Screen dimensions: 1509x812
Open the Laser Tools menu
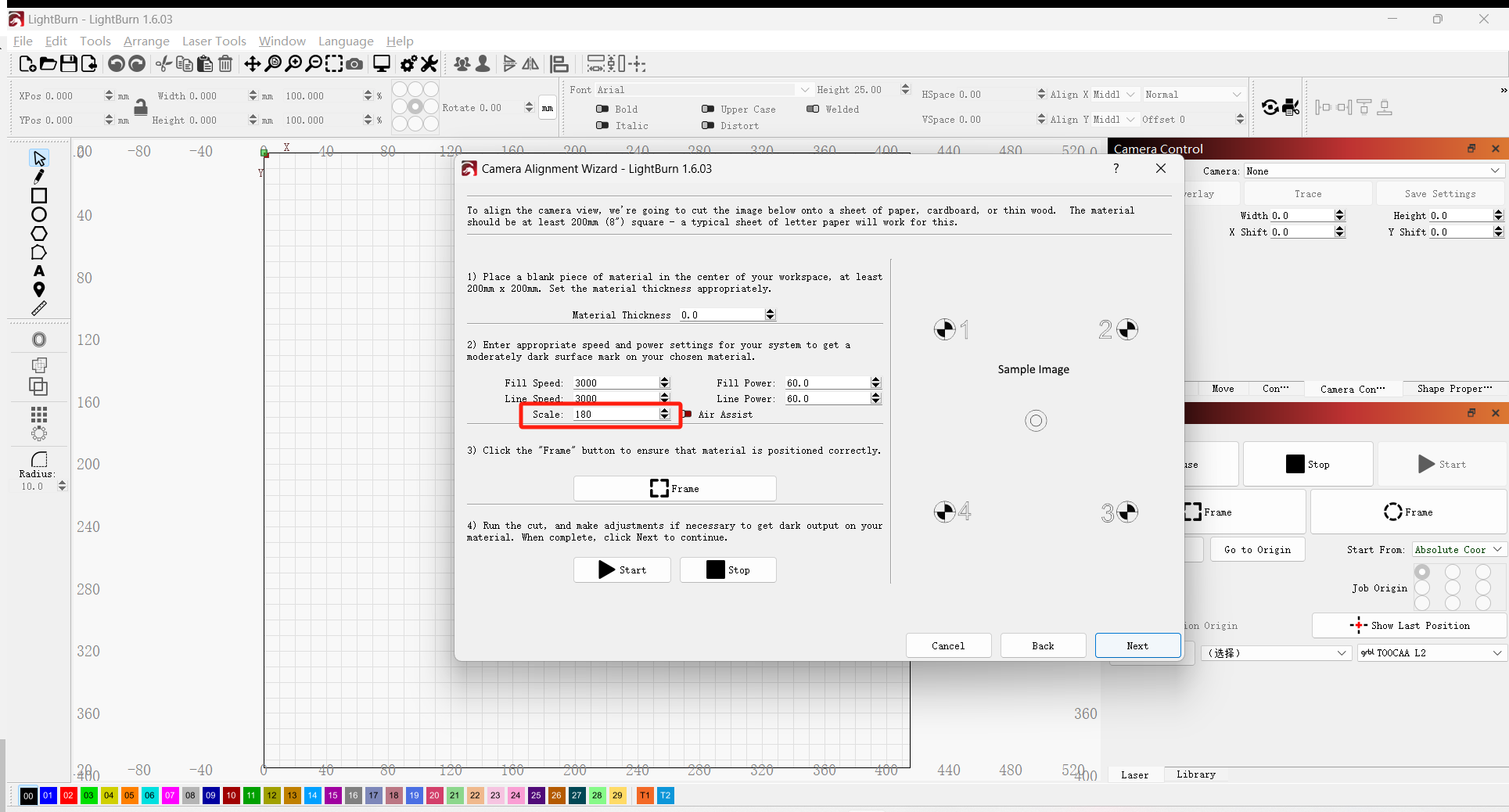pyautogui.click(x=214, y=41)
